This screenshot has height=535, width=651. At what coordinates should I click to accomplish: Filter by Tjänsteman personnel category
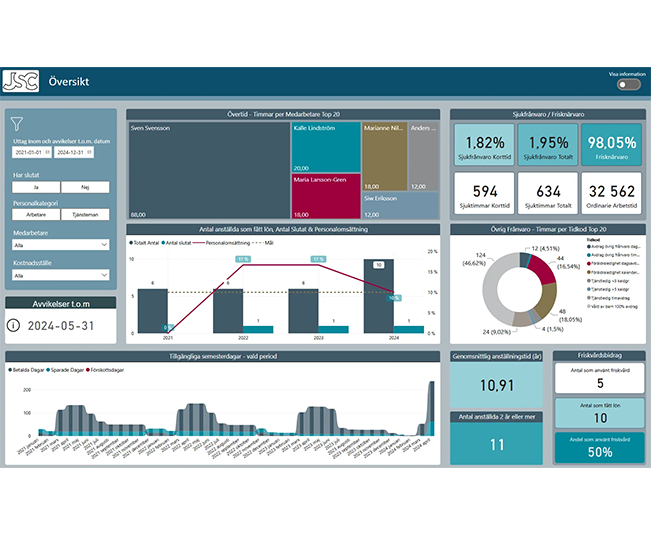85,215
